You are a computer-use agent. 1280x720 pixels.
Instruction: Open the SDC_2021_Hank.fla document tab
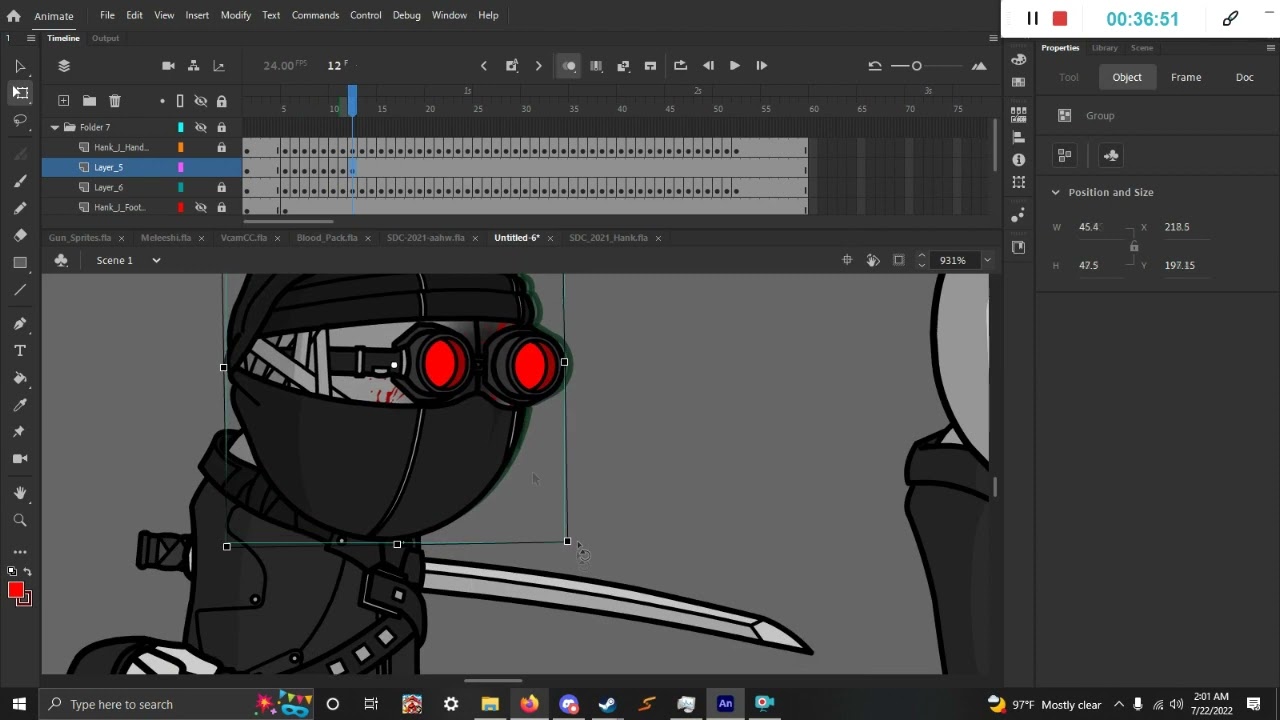608,238
